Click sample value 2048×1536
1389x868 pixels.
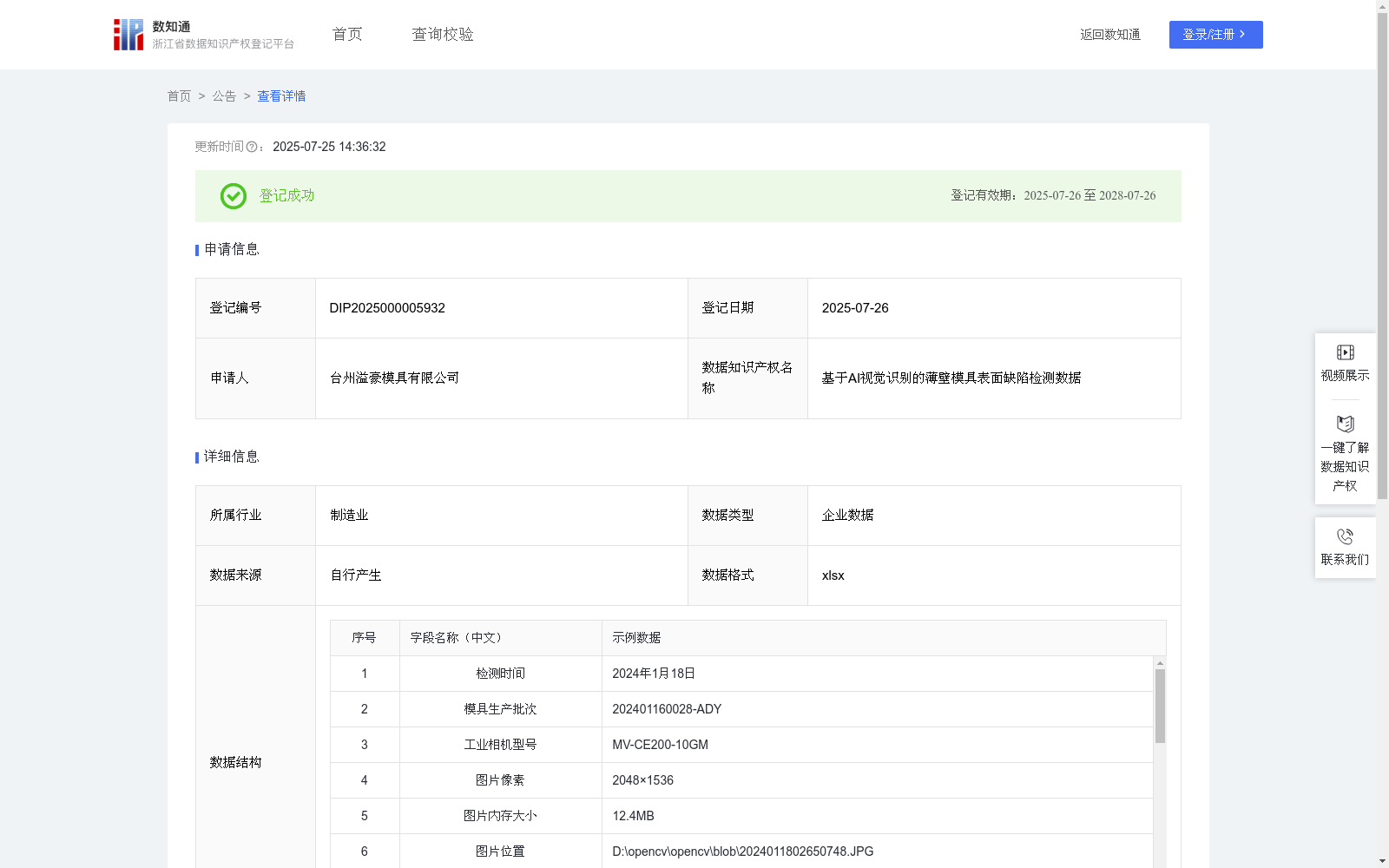point(642,780)
